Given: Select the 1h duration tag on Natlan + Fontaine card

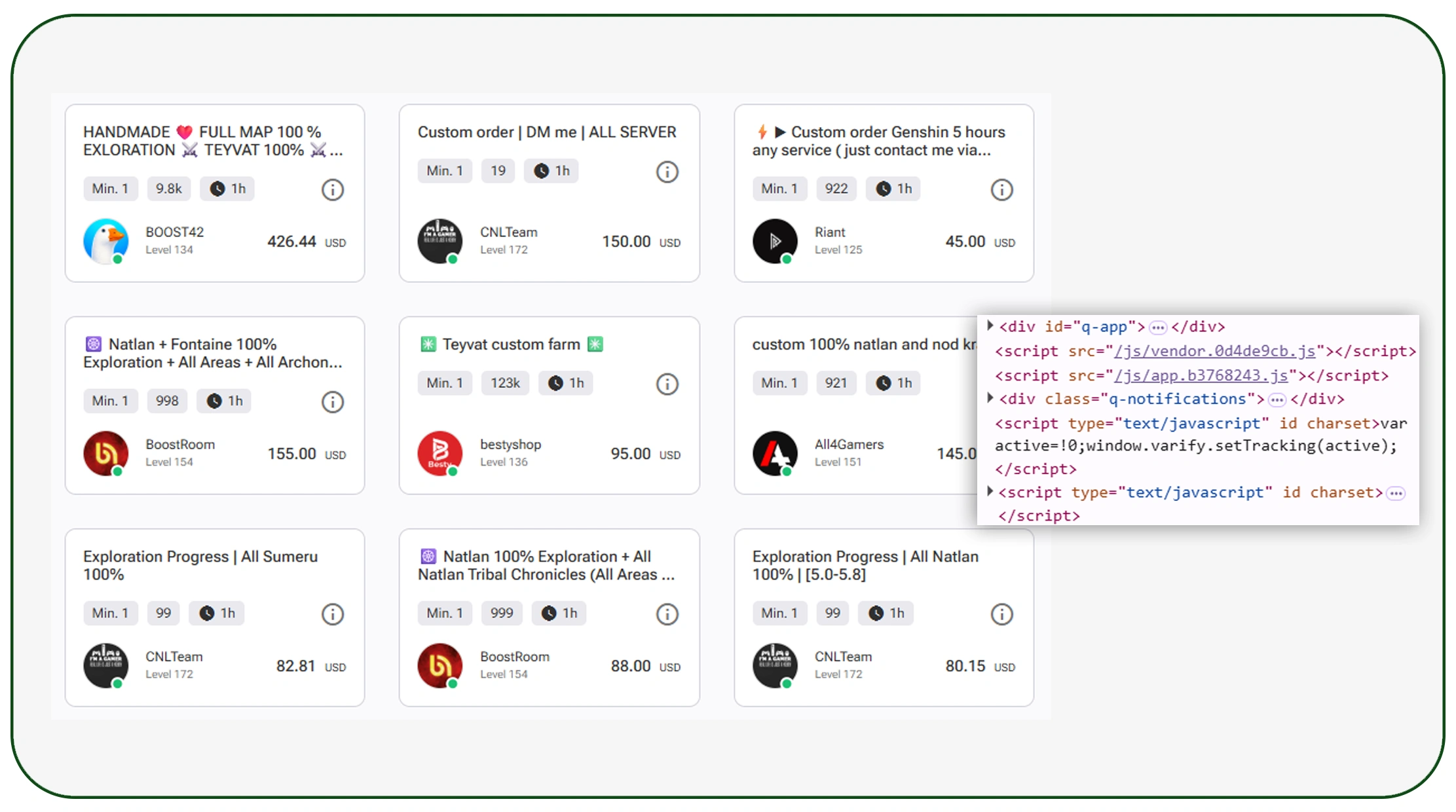Looking at the screenshot, I should [224, 401].
